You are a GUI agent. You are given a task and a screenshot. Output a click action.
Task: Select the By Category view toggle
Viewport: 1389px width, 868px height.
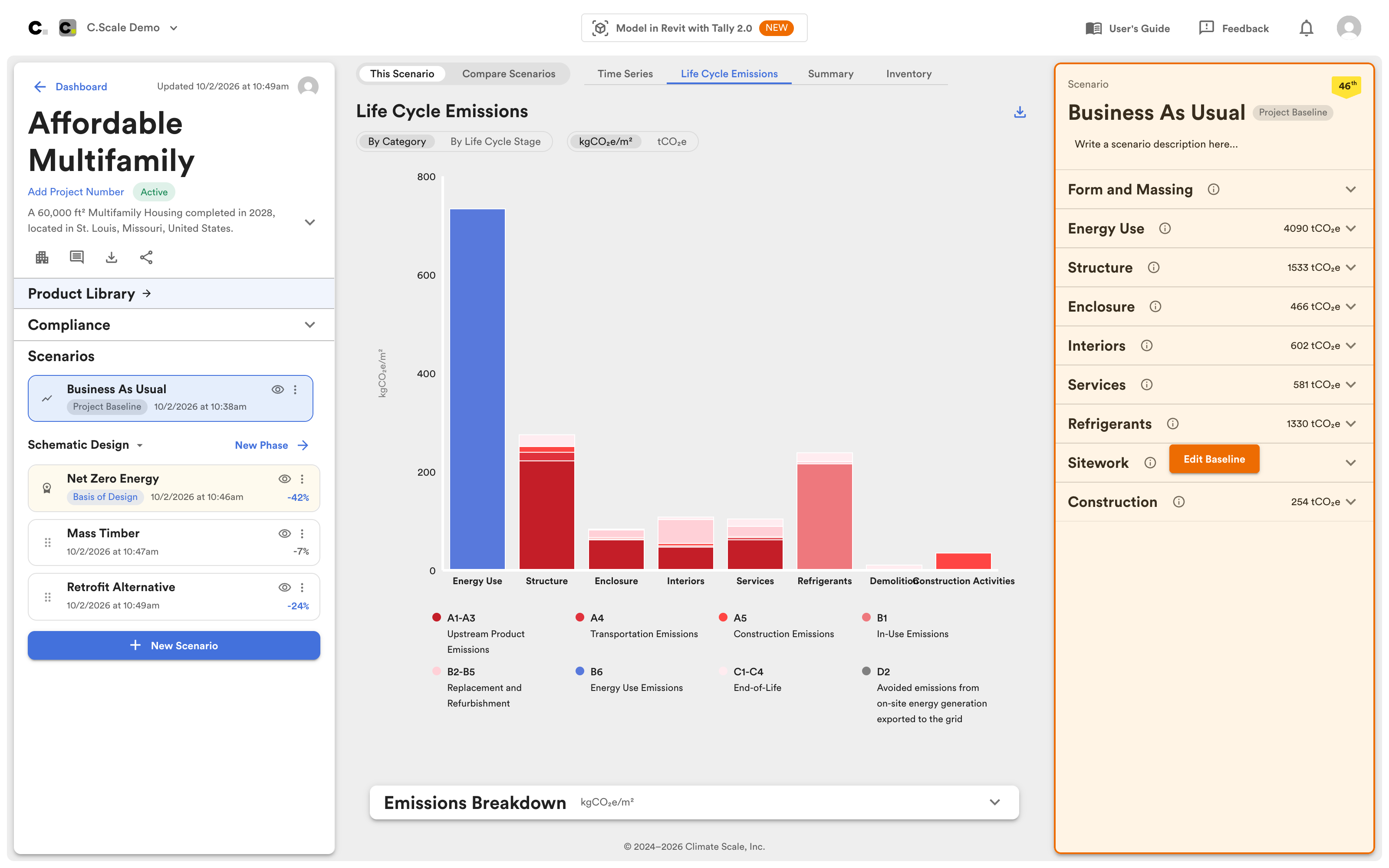397,142
